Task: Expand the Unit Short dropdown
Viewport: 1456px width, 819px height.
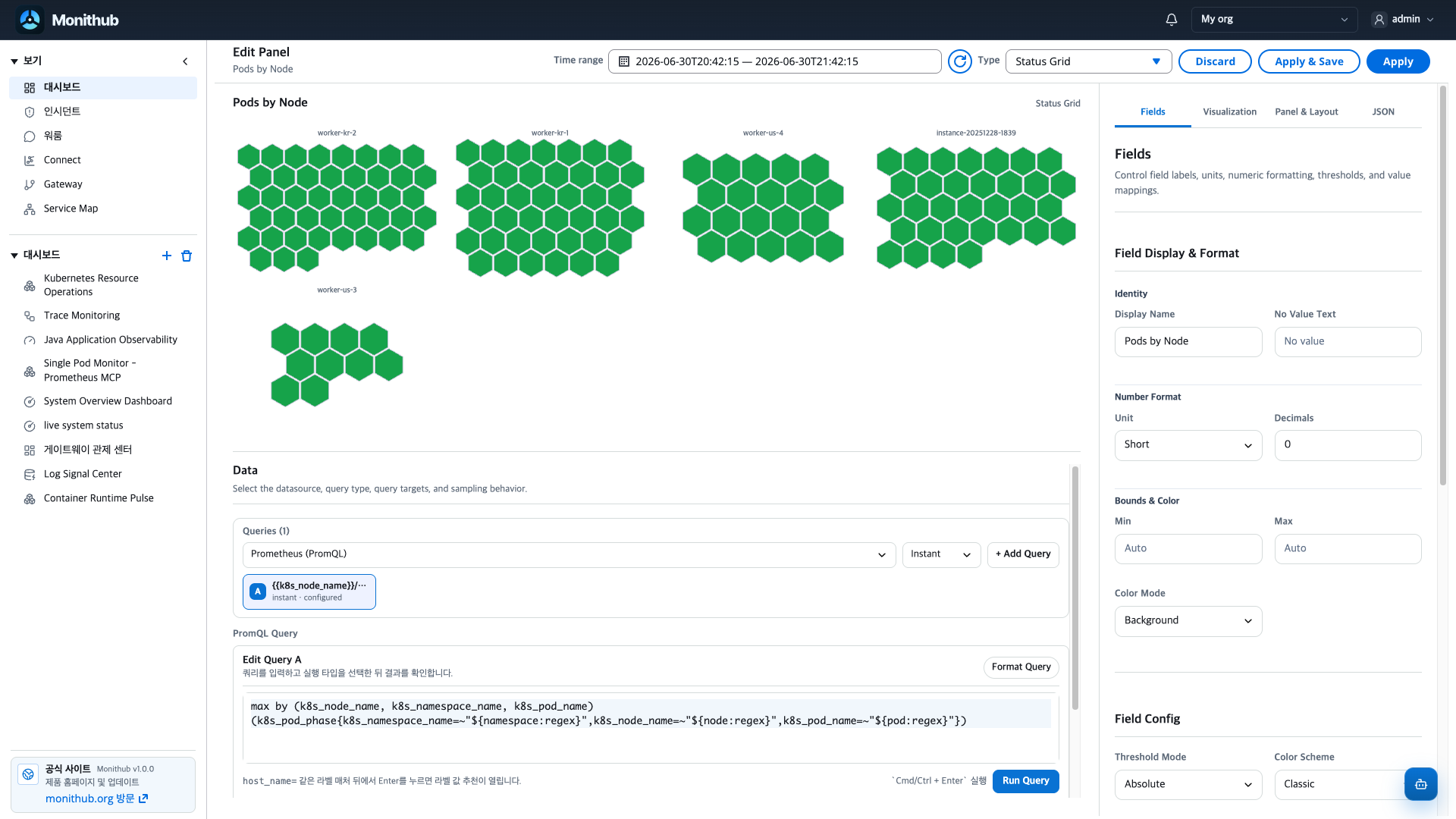Action: point(1188,445)
